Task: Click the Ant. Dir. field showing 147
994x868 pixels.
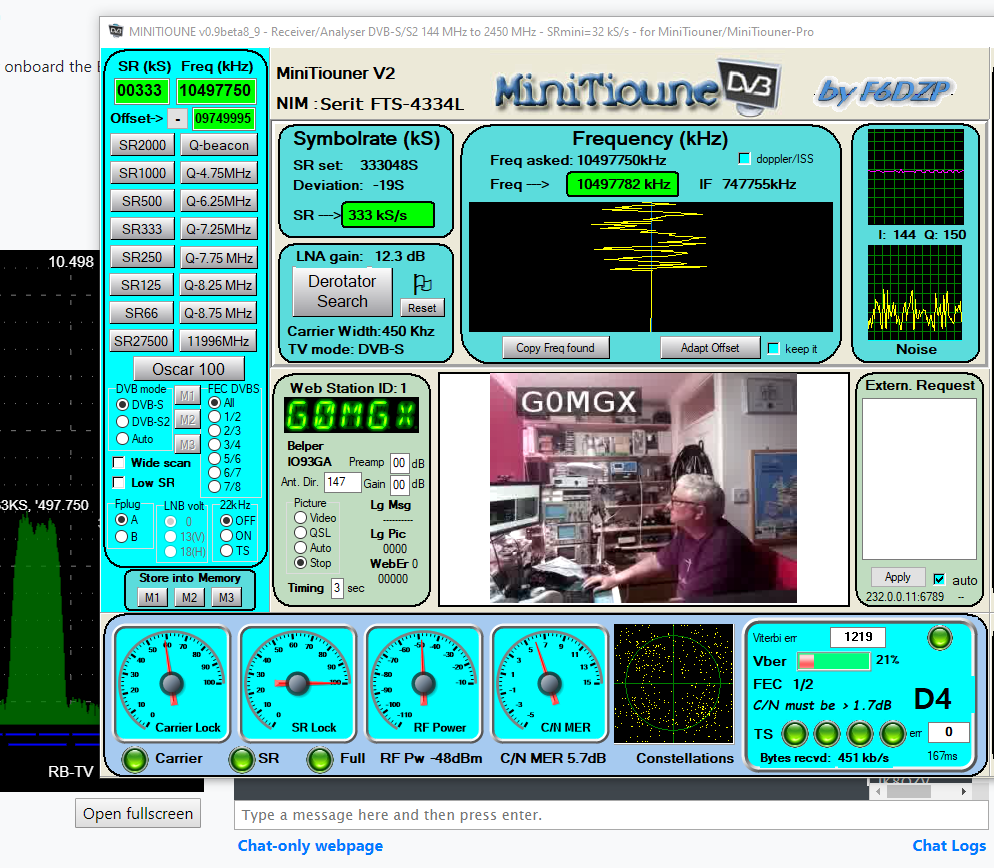Action: pos(342,482)
